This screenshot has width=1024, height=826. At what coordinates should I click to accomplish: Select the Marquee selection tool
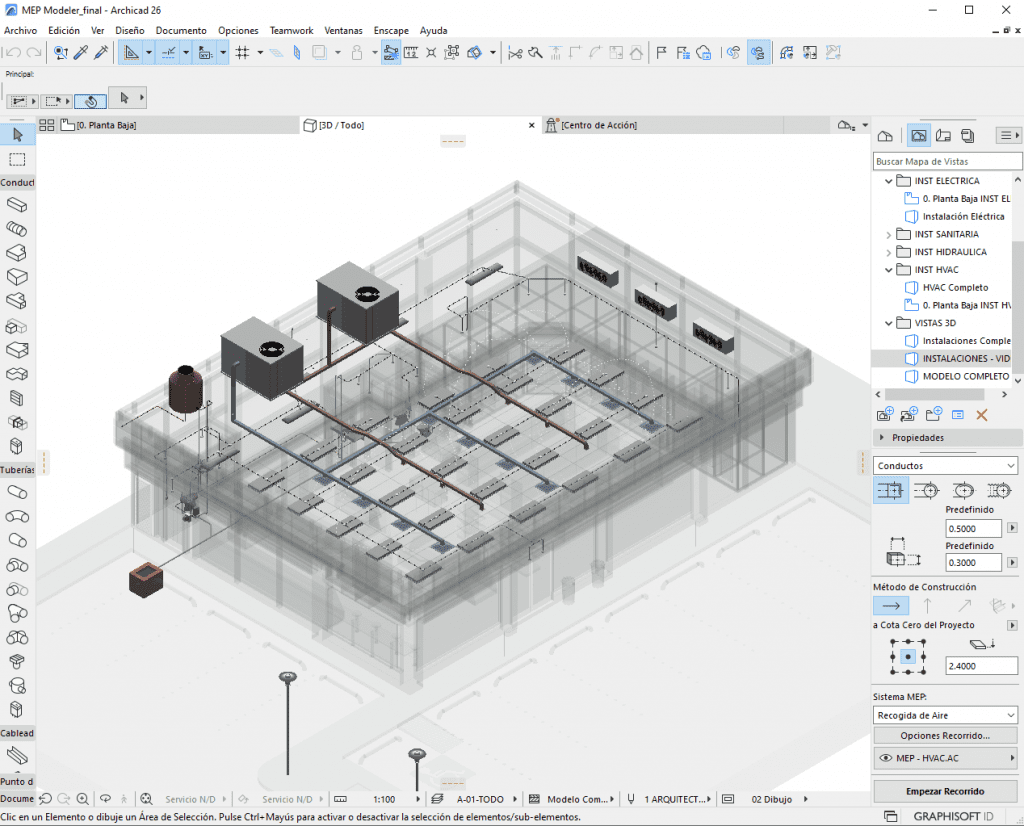(x=17, y=160)
